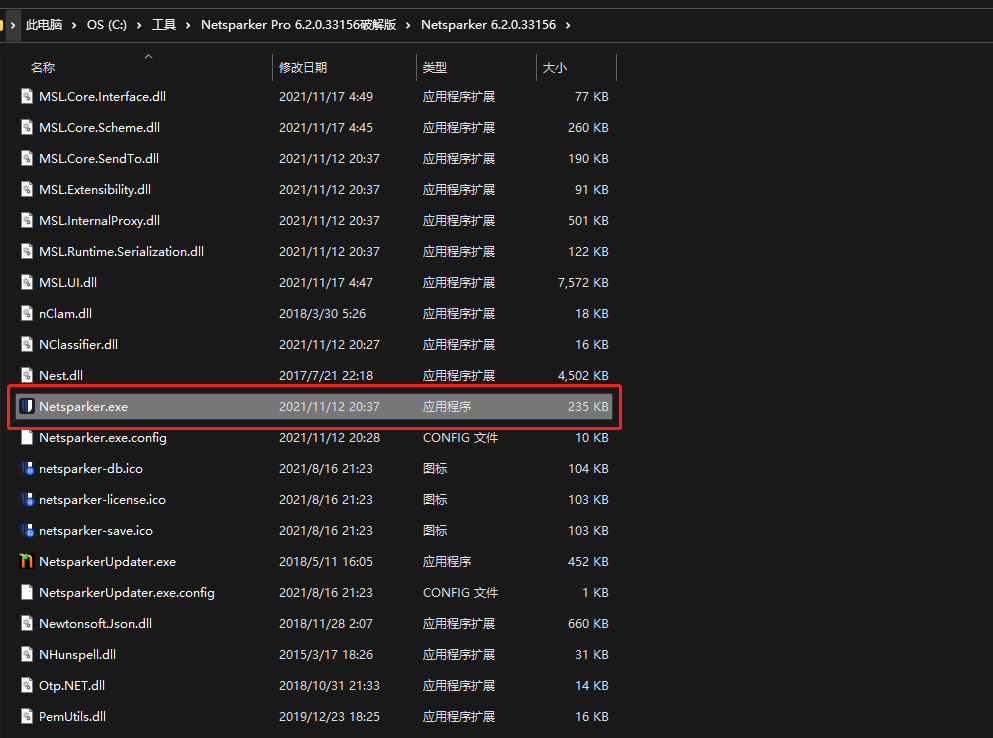Click the MSL.Core.SendTo.dll file icon
The height and width of the screenshot is (738, 993).
click(27, 158)
